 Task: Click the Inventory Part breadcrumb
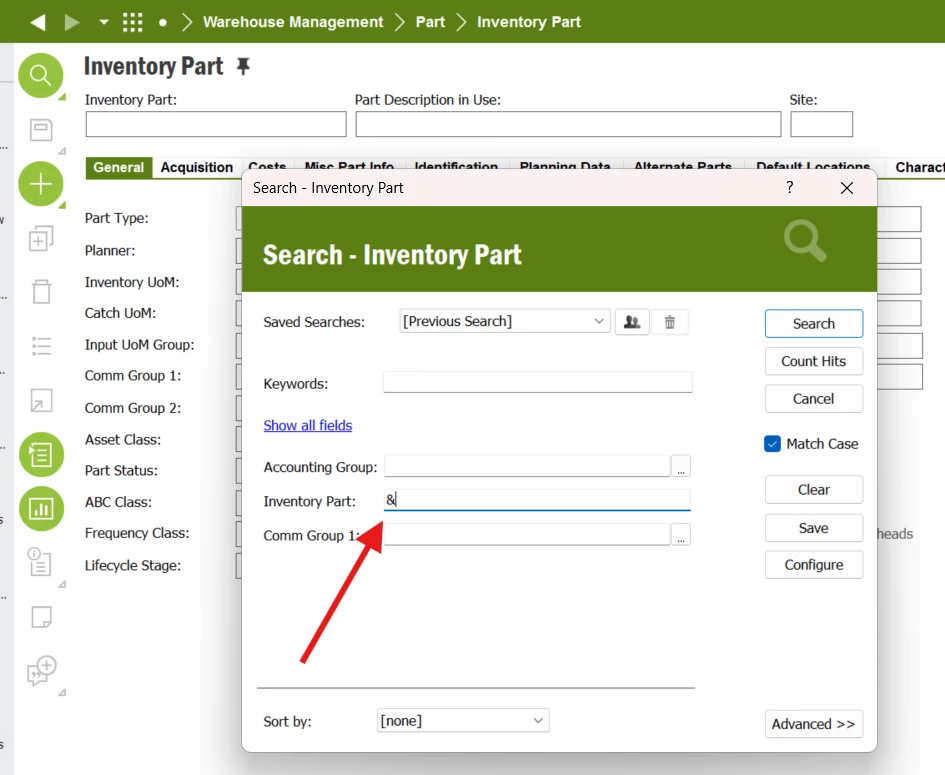coord(529,22)
